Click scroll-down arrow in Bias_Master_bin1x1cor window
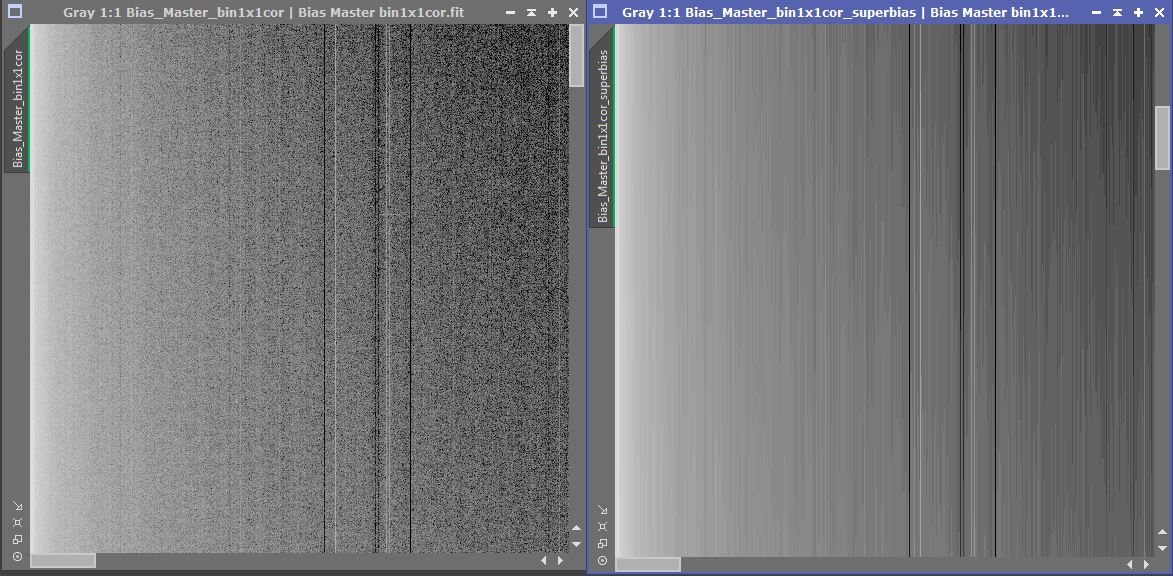 (x=577, y=544)
